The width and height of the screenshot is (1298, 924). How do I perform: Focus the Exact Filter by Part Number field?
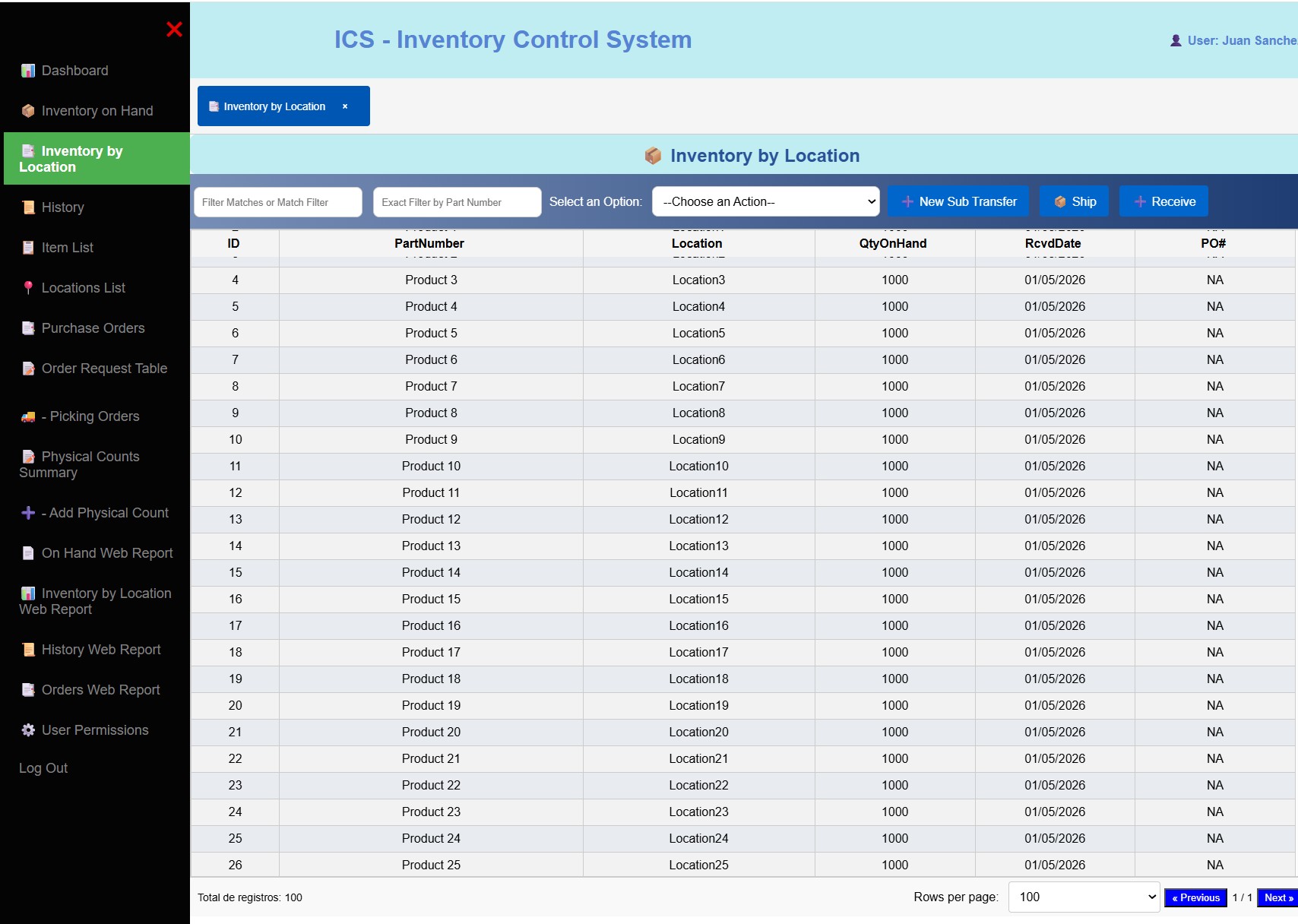[x=457, y=202]
